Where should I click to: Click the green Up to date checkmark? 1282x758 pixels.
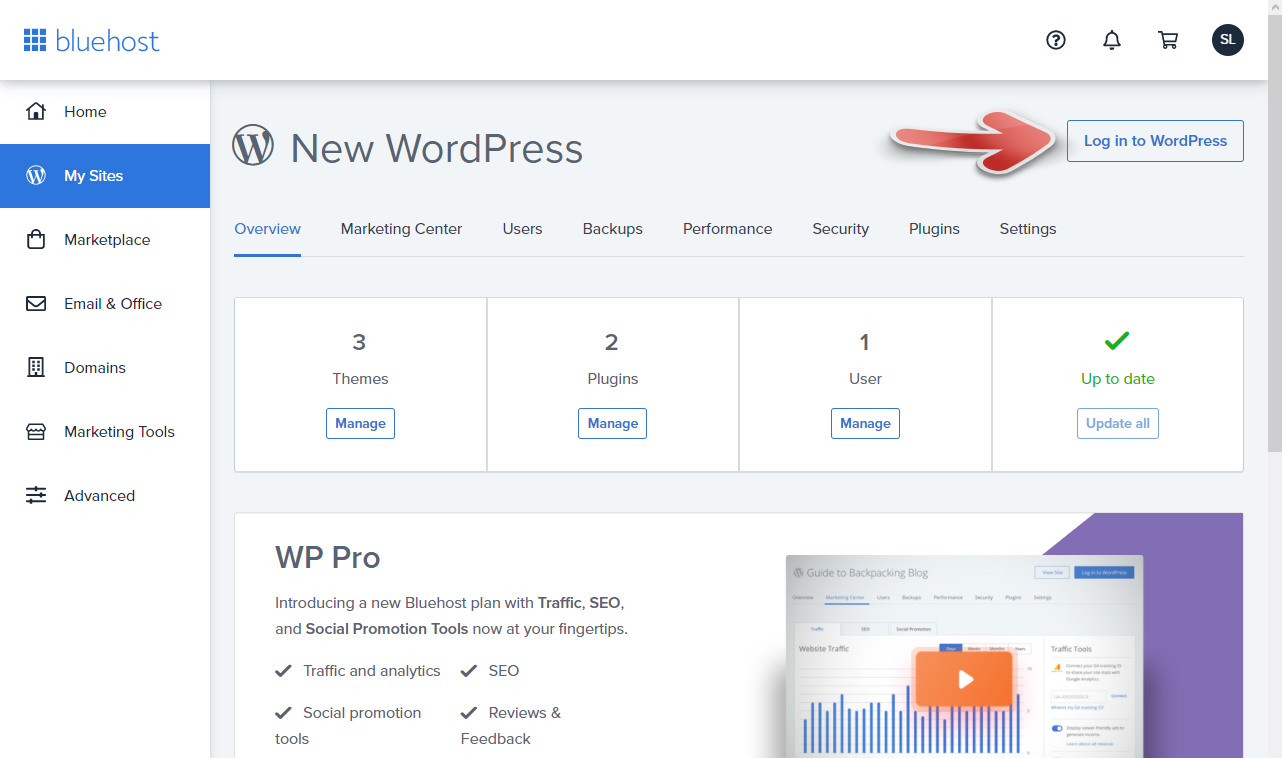(1117, 341)
